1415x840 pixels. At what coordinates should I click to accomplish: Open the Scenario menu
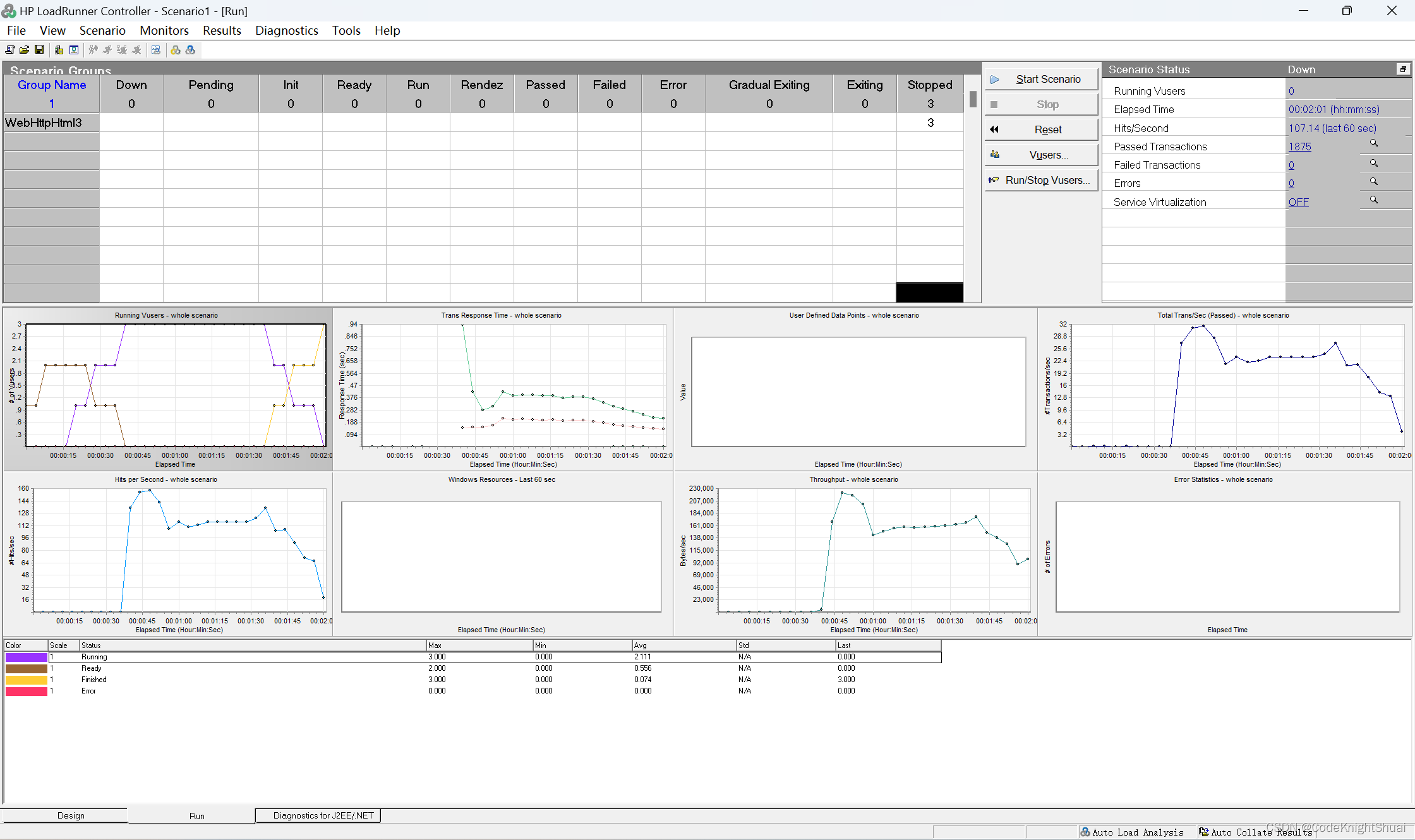[102, 30]
